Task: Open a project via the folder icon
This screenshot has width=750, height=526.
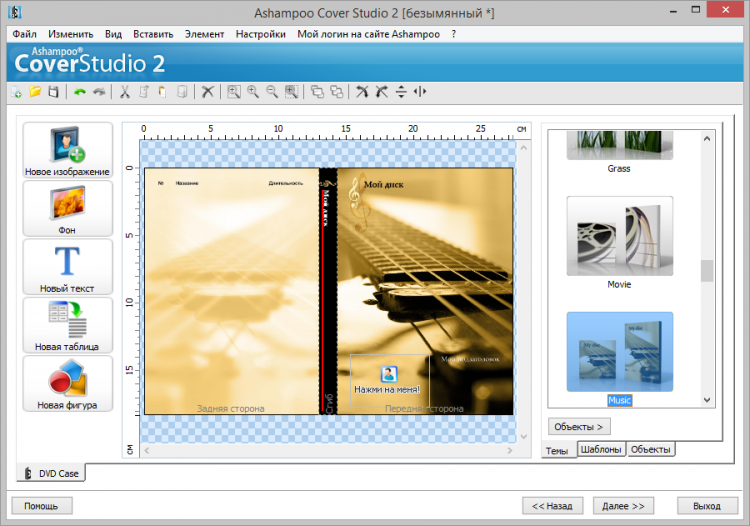Action: [35, 92]
